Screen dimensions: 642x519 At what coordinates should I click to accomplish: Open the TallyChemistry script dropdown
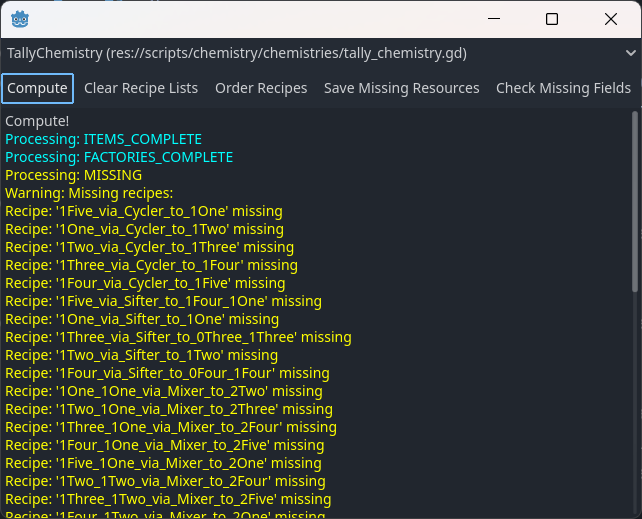(x=321, y=53)
